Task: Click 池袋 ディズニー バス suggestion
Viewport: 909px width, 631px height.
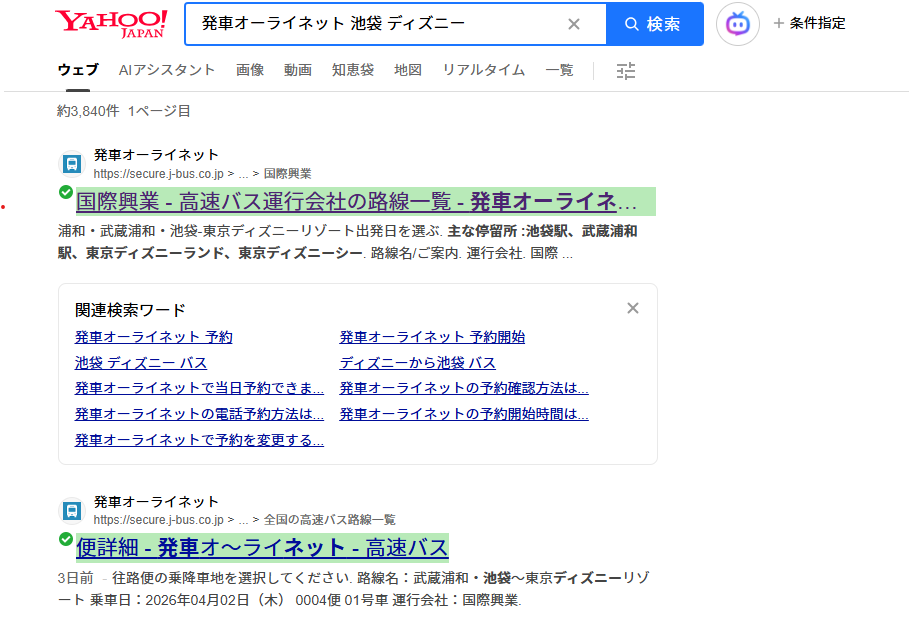Action: coord(141,362)
